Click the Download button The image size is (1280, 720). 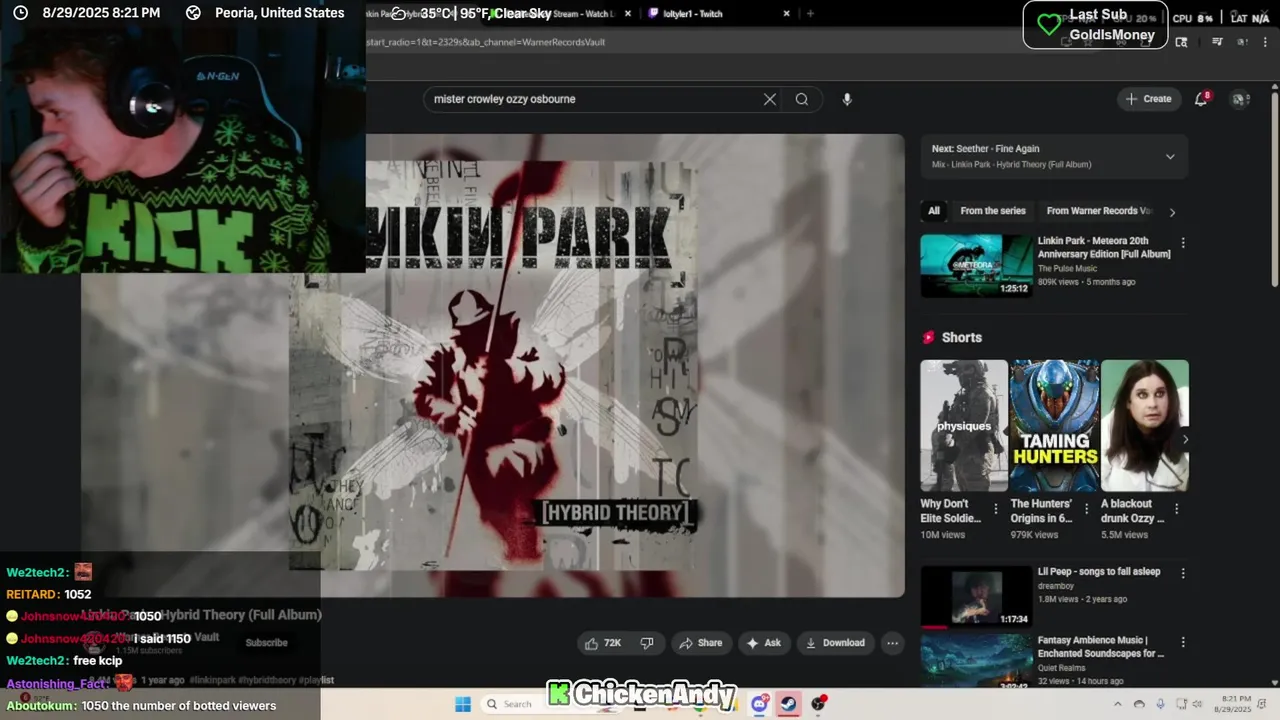click(835, 643)
